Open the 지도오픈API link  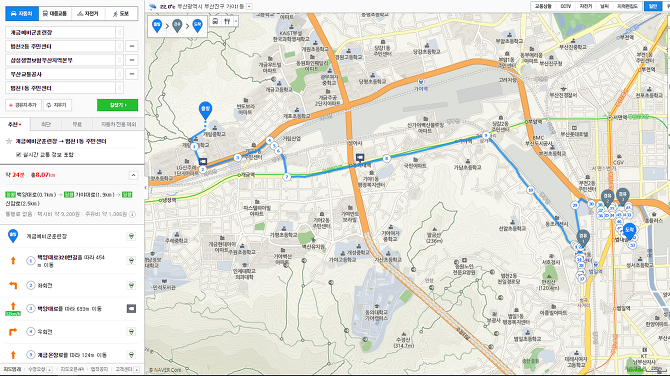coord(71,369)
